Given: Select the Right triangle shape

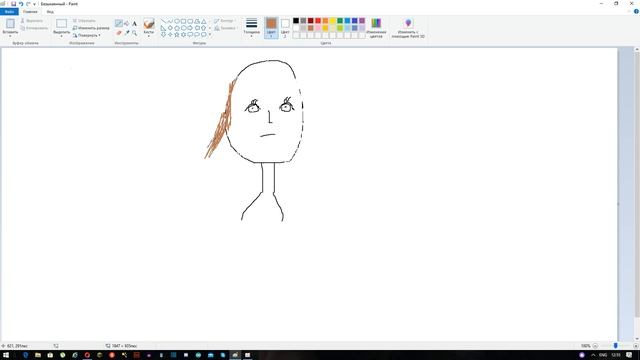Looking at the screenshot, I should tap(163, 28).
